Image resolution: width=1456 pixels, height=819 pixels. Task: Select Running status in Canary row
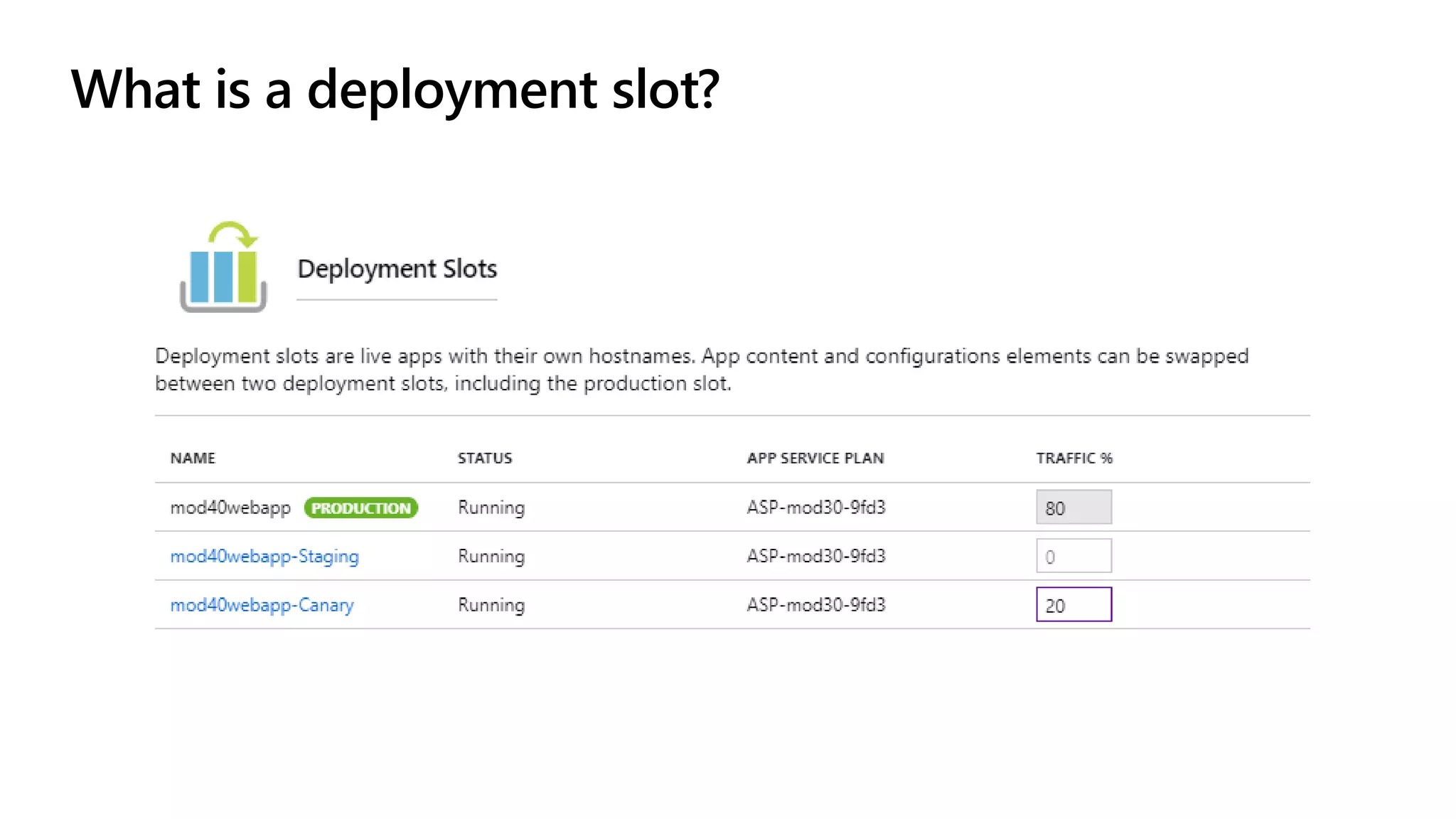491,605
